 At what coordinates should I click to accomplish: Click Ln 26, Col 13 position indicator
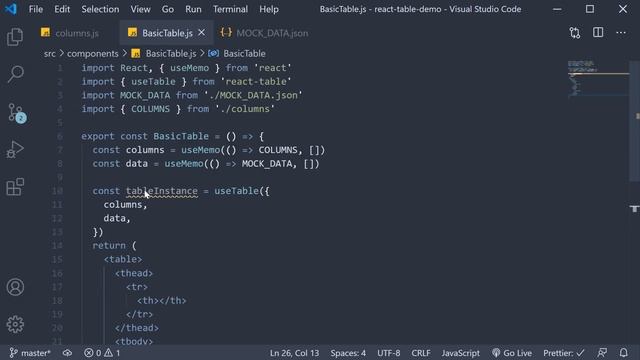pos(294,353)
